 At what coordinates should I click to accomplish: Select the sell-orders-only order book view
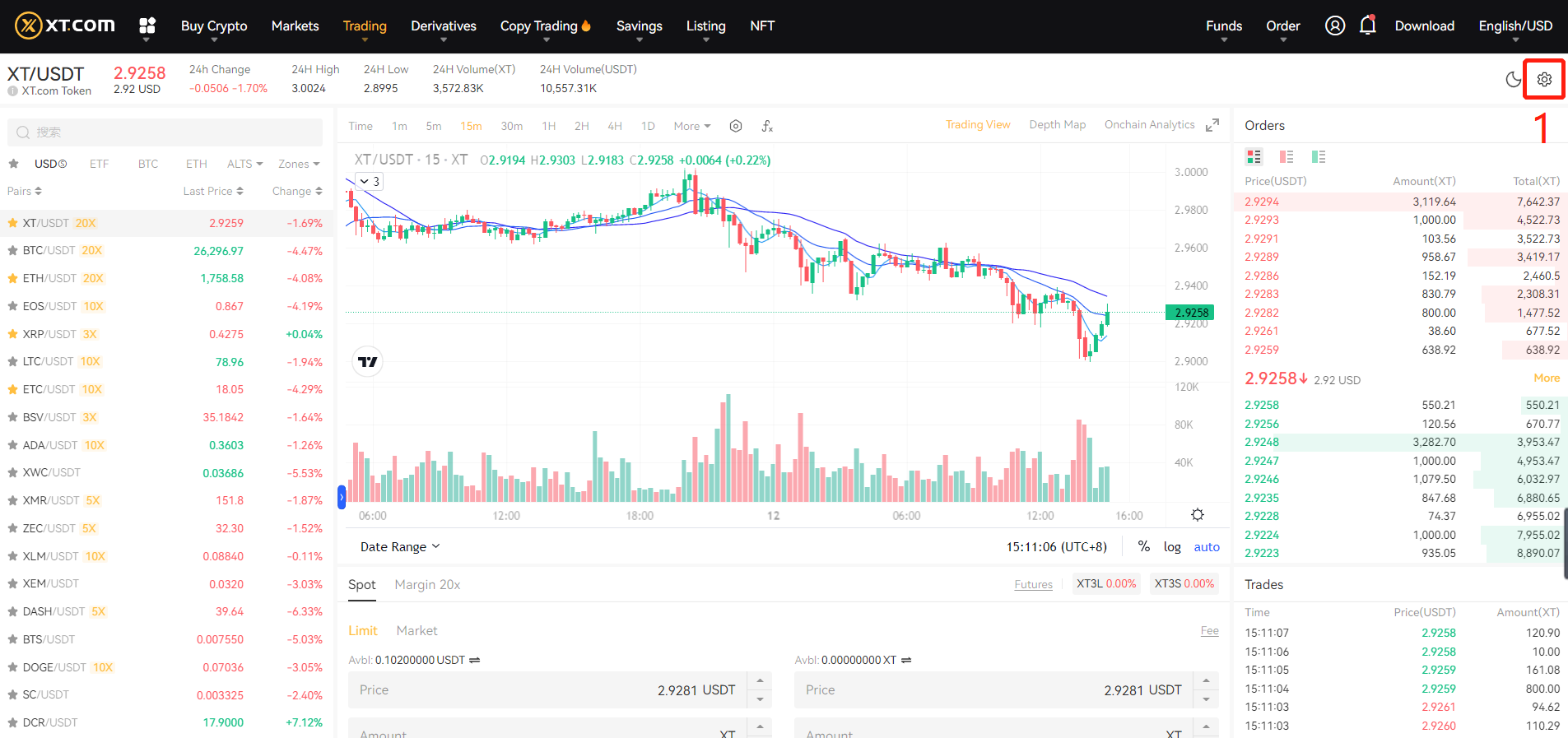click(x=1287, y=156)
